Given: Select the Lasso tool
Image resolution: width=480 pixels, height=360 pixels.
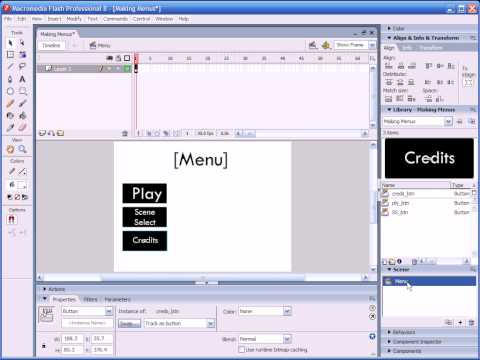Looking at the screenshot, I should [22, 67].
